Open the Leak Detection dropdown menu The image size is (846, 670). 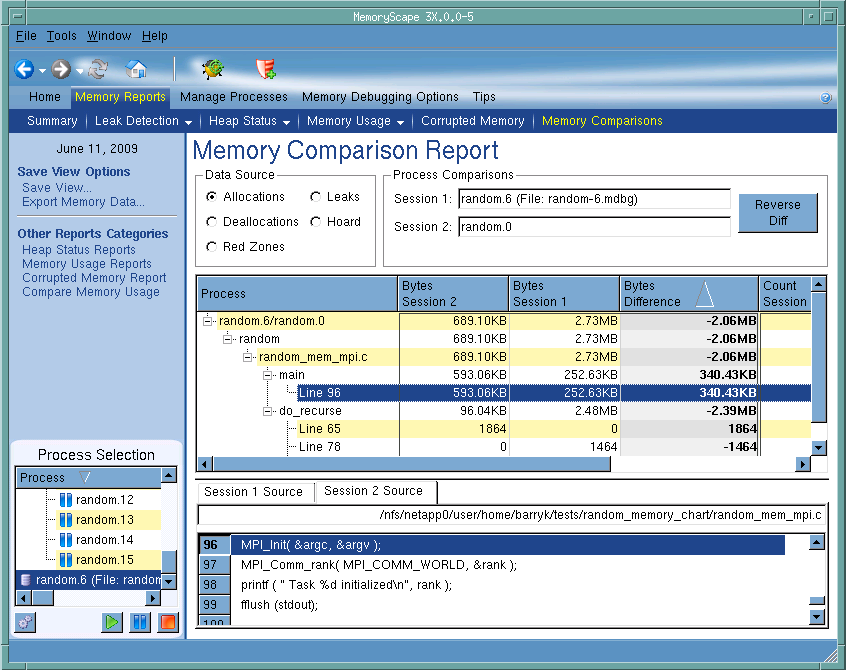[143, 121]
